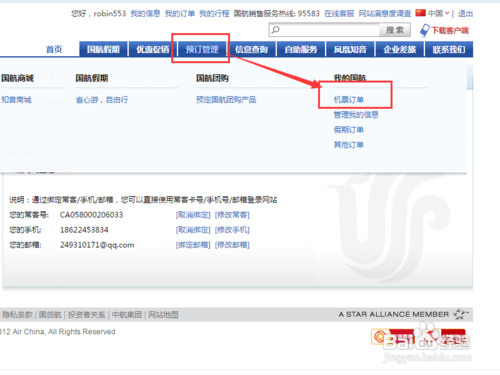500x375 pixels.
Task: Select 预定国航团购产品 menu entry
Action: (226, 100)
